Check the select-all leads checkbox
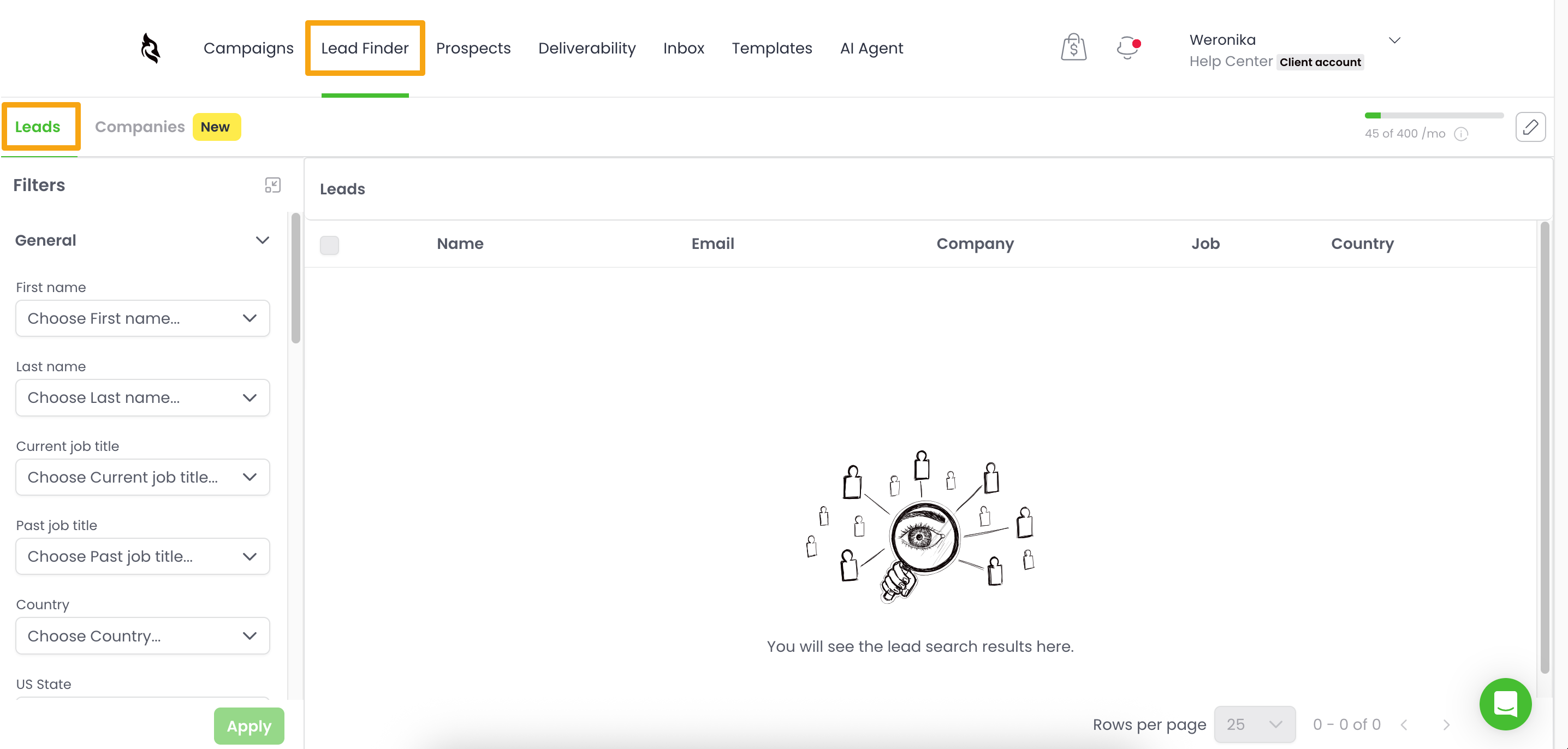This screenshot has width=1568, height=749. click(329, 245)
